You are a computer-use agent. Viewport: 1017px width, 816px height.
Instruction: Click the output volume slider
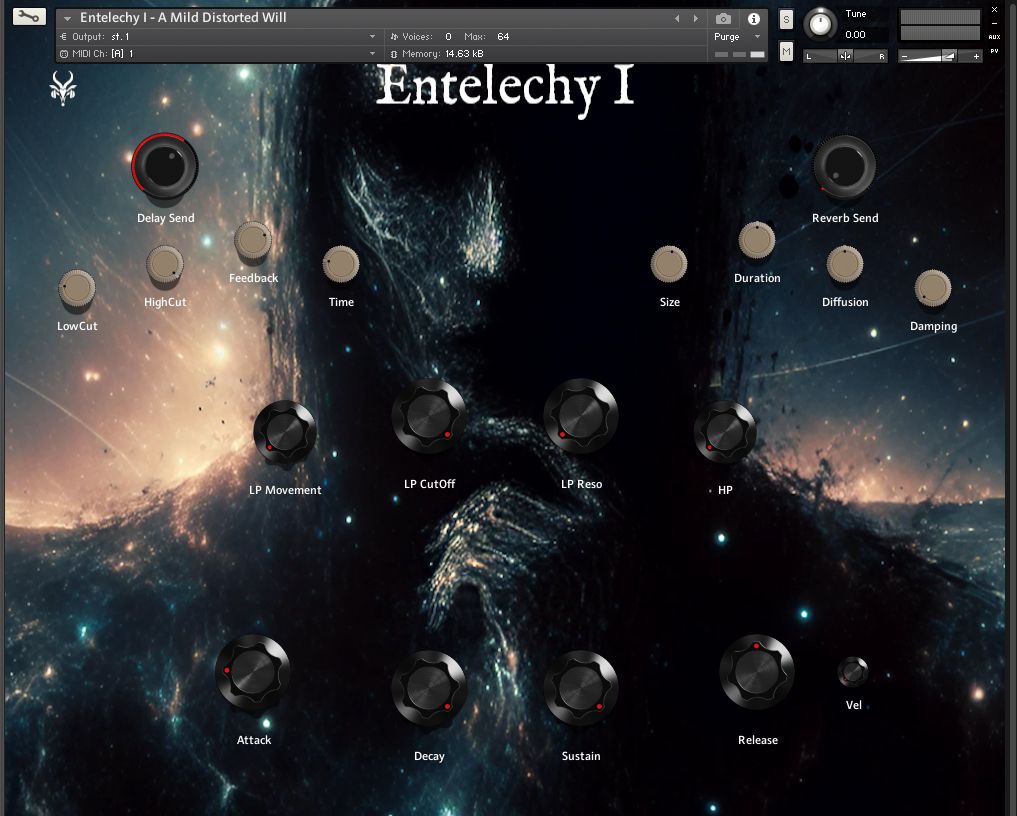coord(940,57)
